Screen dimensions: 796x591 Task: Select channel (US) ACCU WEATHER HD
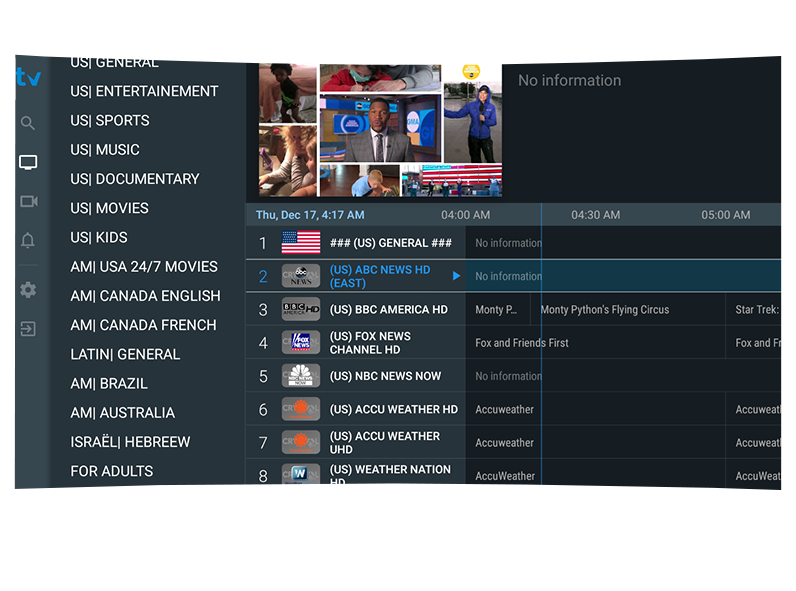(393, 409)
